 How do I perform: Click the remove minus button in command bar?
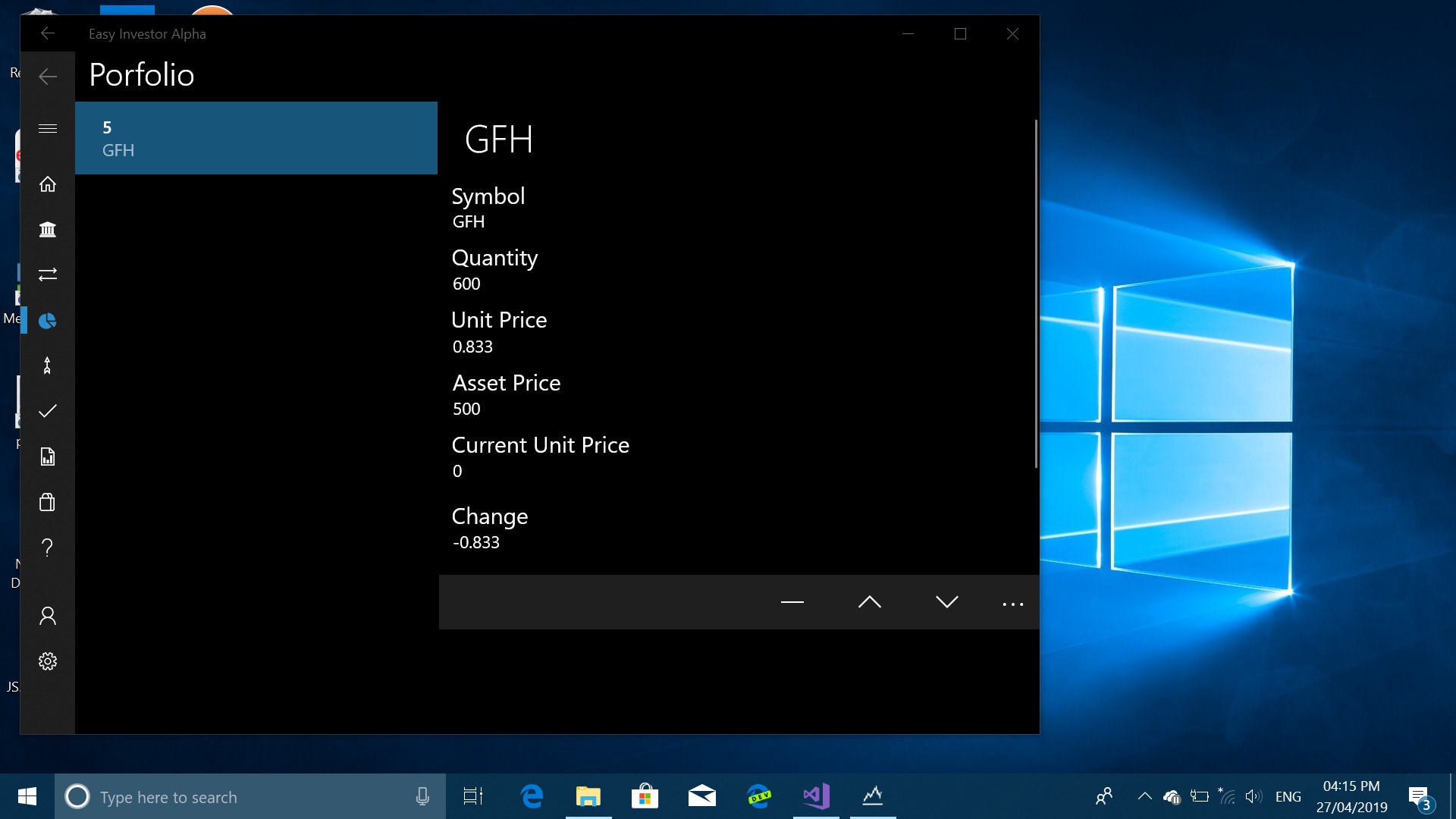pyautogui.click(x=792, y=602)
